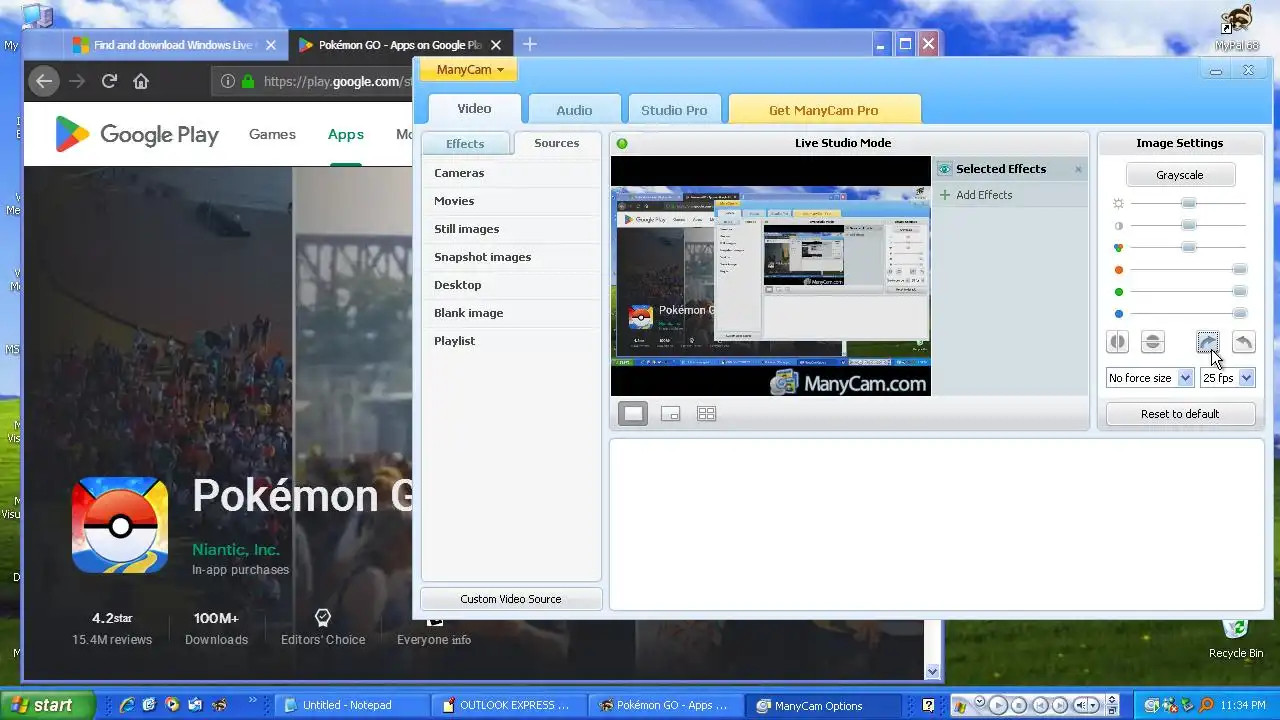Click the Grayscale button

click(1180, 175)
